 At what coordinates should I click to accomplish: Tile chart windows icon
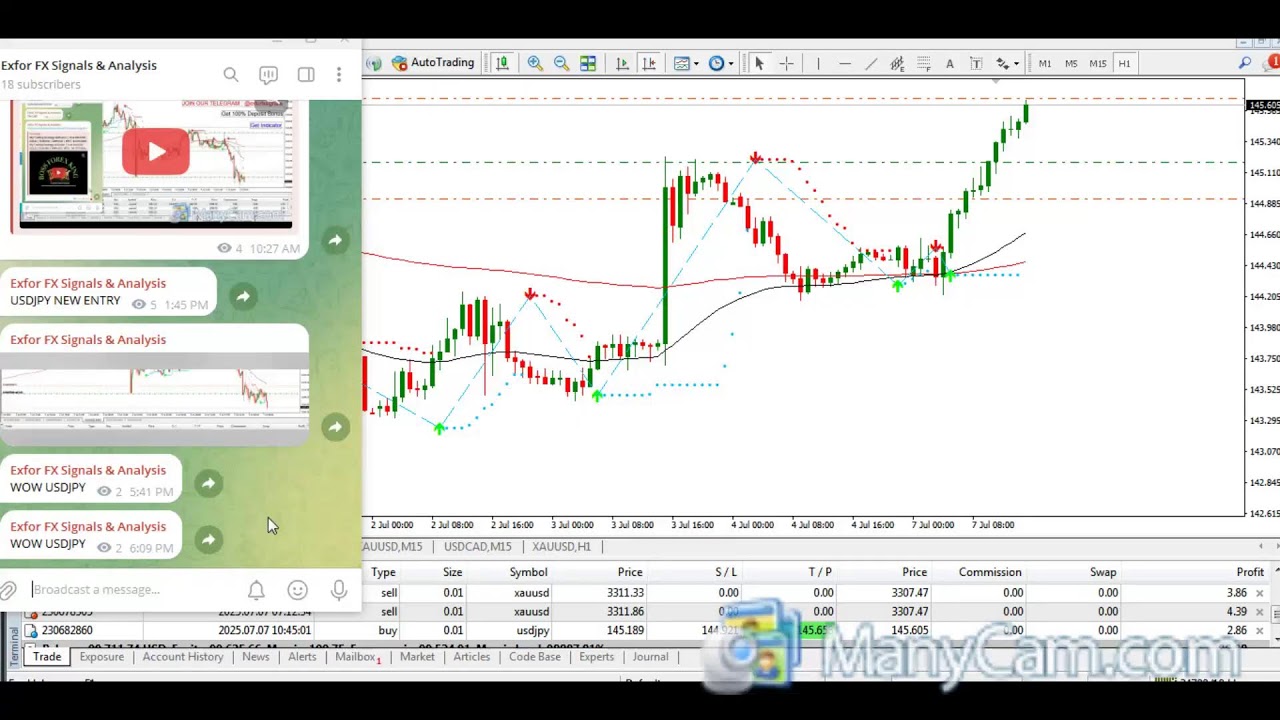588,63
